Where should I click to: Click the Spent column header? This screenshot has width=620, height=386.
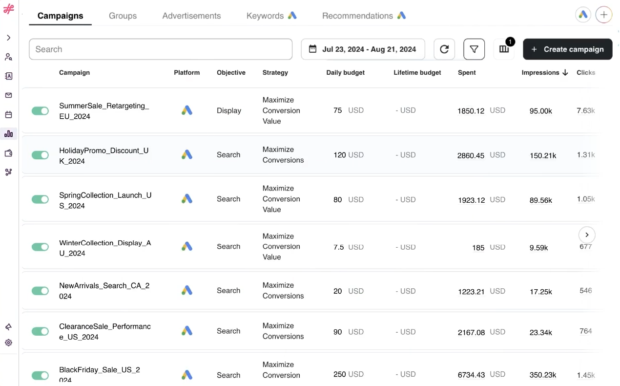point(467,72)
